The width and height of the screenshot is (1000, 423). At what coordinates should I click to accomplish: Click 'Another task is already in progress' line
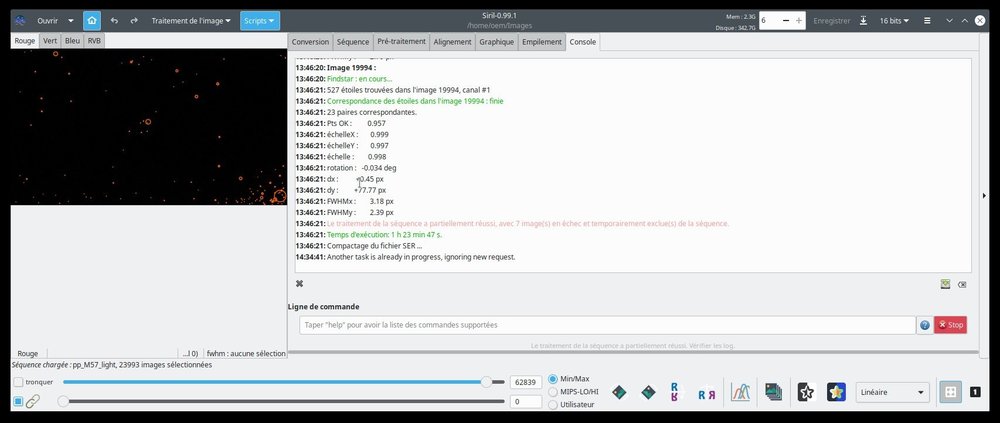(x=421, y=257)
